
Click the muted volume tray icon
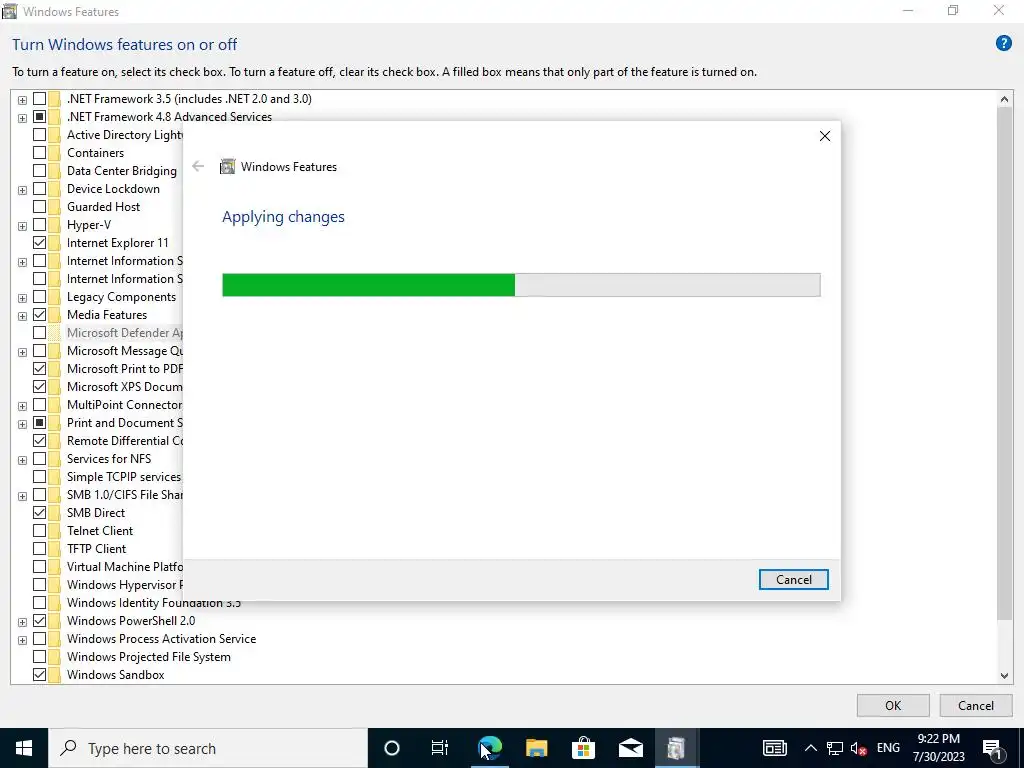[859, 749]
